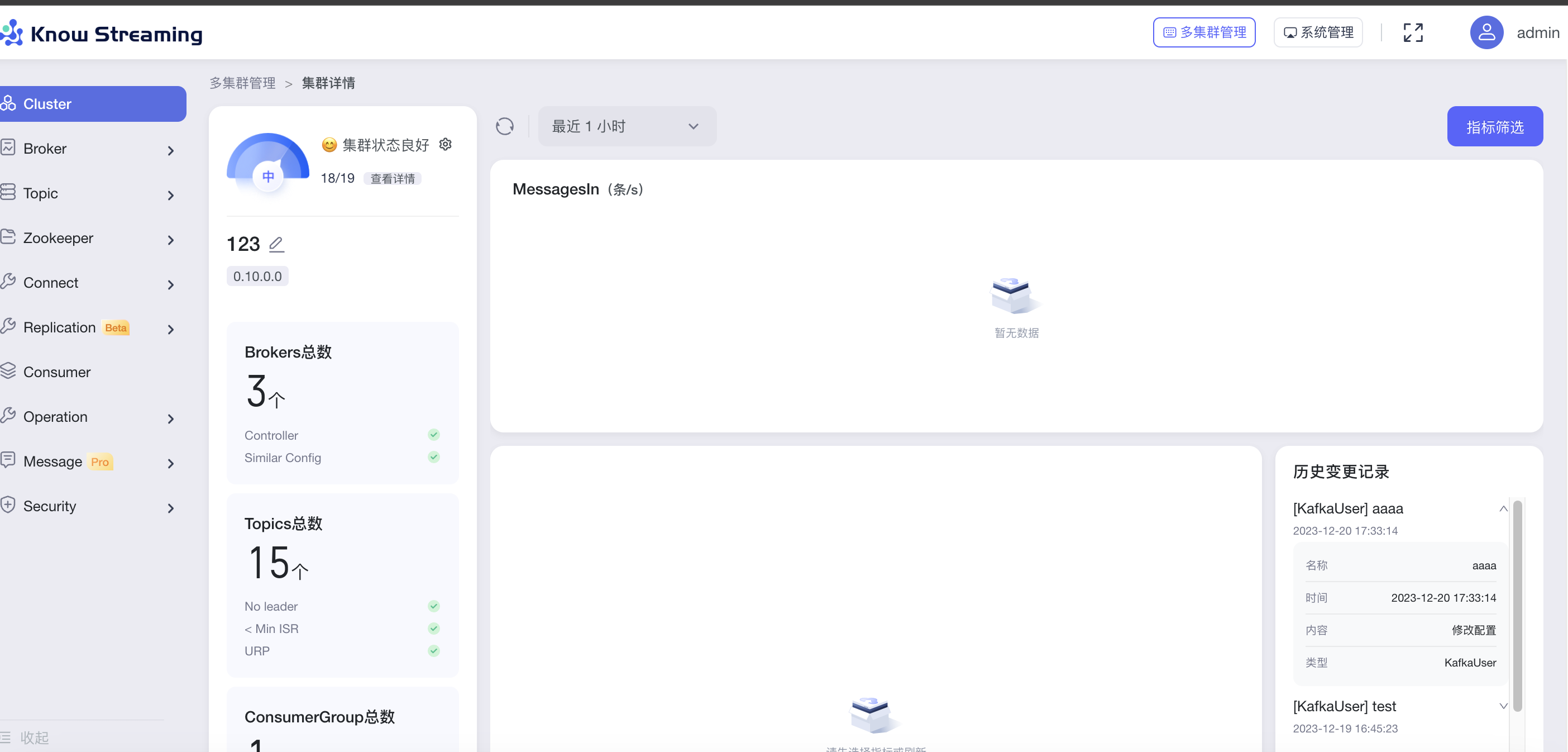This screenshot has height=752, width=1568.
Task: Click the Consumer sidebar icon
Action: click(x=8, y=371)
